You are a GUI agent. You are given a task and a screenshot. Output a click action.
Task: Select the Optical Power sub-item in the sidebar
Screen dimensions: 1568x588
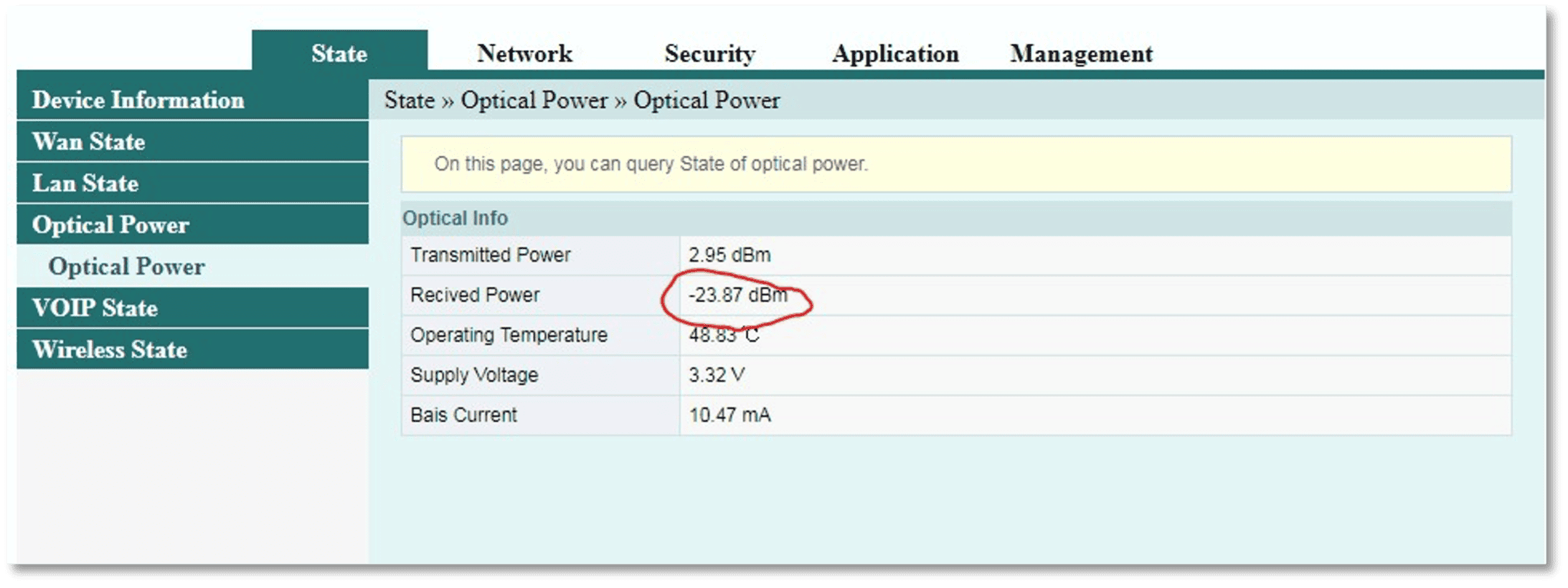(126, 266)
